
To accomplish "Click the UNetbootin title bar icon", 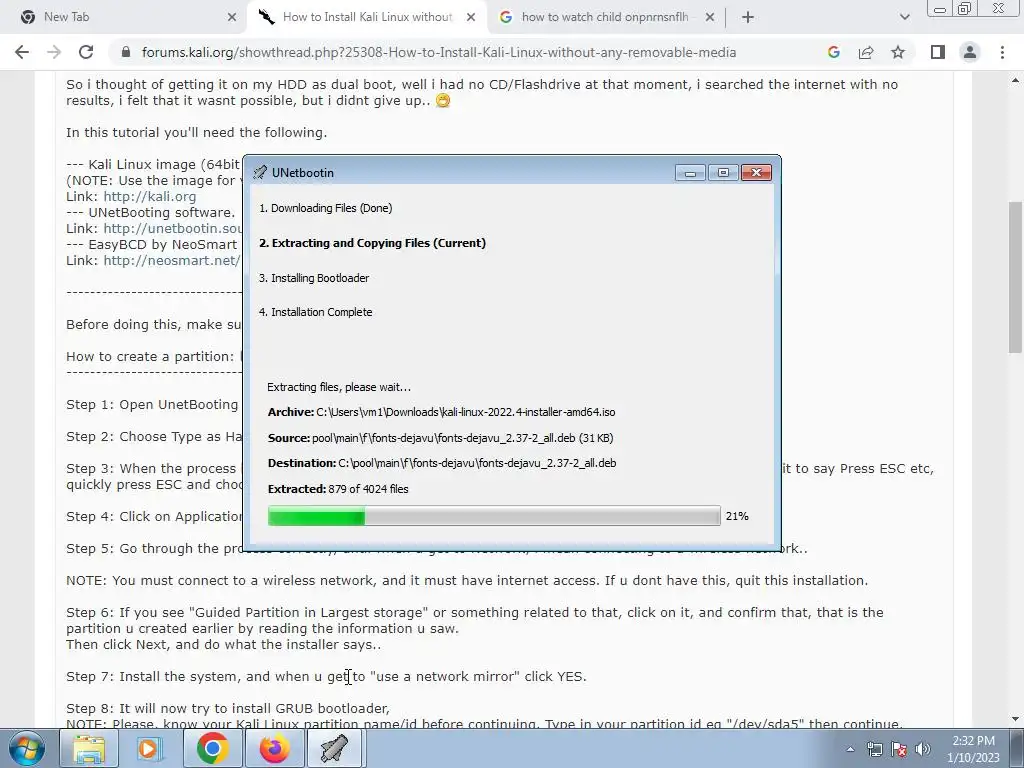I will [x=260, y=172].
